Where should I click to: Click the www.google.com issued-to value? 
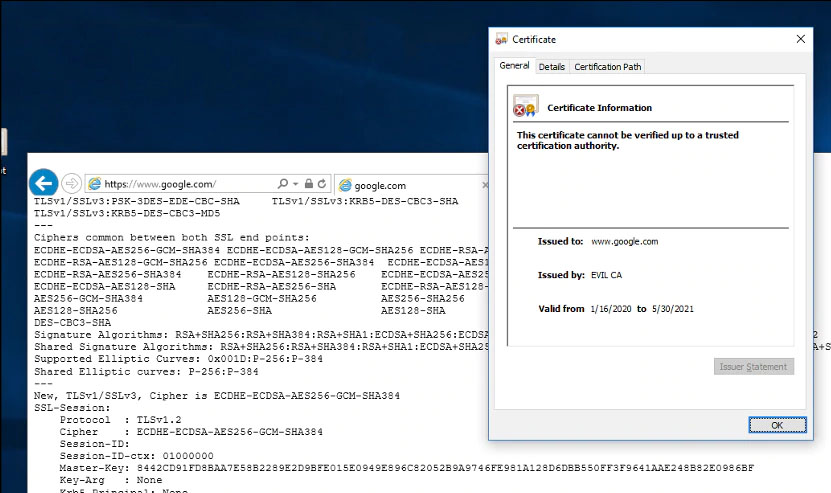[x=624, y=242]
